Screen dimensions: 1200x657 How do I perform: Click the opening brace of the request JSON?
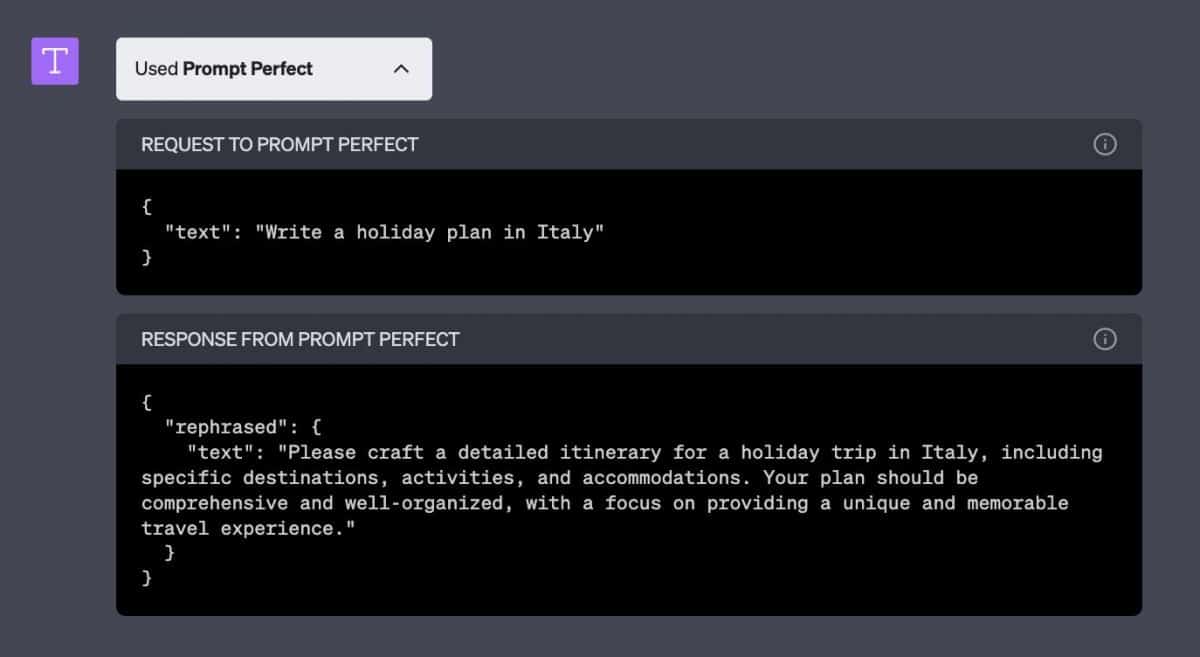click(147, 207)
